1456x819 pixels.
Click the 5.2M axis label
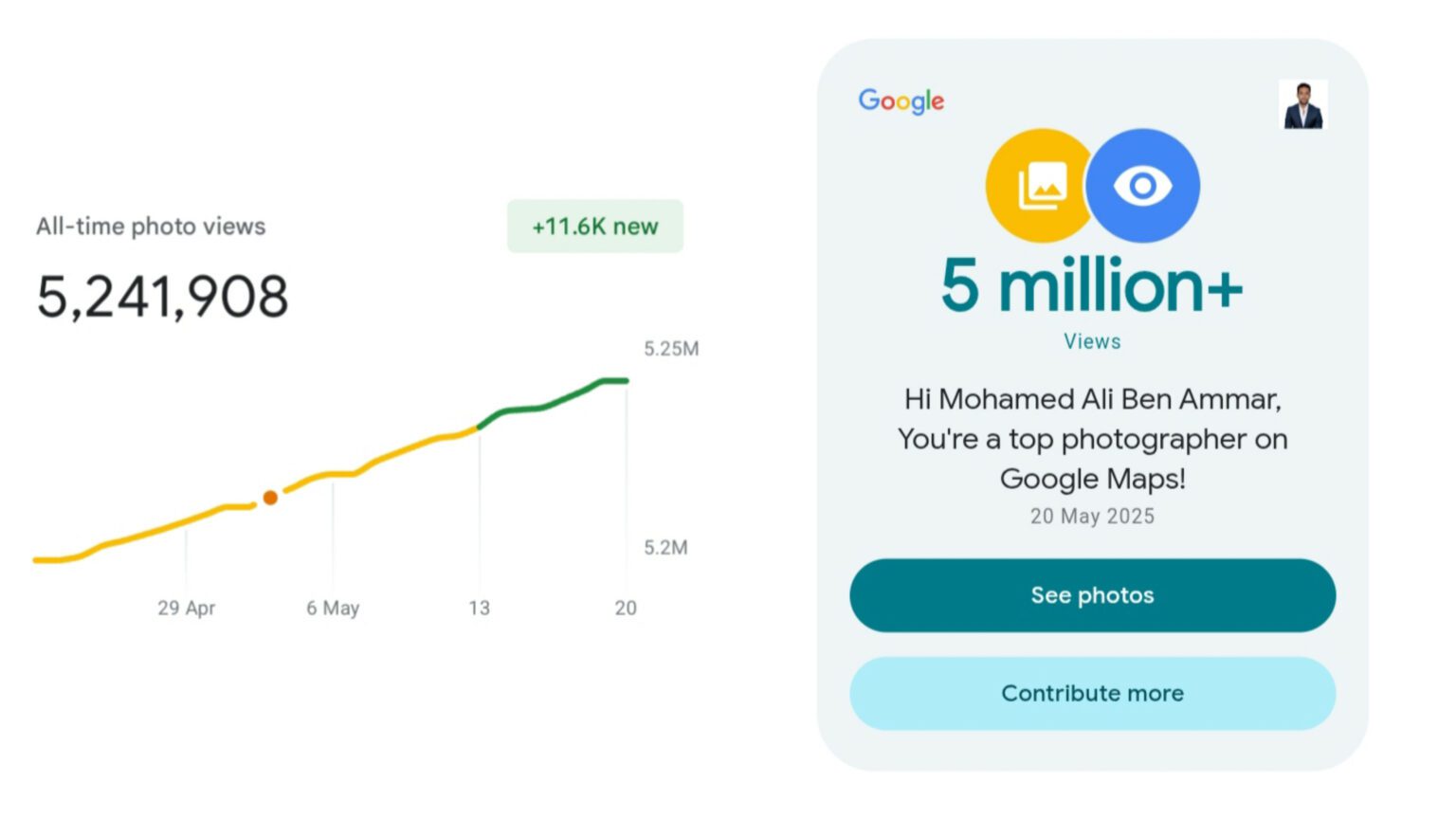point(666,547)
